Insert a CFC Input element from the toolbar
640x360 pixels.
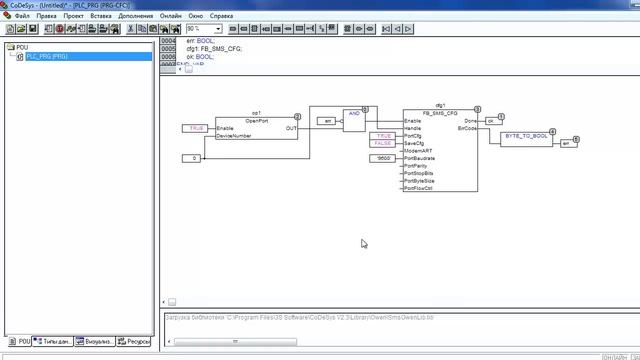pyautogui.click(x=233, y=29)
